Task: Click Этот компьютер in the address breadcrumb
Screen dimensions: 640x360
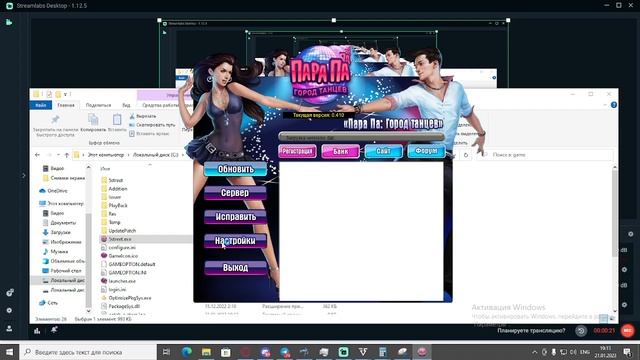Action: [106, 155]
